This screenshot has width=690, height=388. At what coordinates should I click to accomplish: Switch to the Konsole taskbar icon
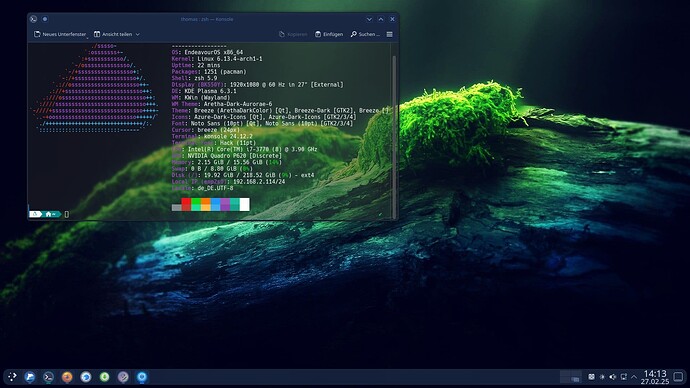(x=48, y=377)
